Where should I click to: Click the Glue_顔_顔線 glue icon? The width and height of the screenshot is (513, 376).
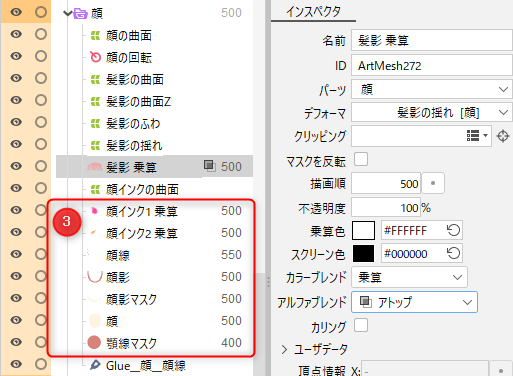click(x=95, y=365)
